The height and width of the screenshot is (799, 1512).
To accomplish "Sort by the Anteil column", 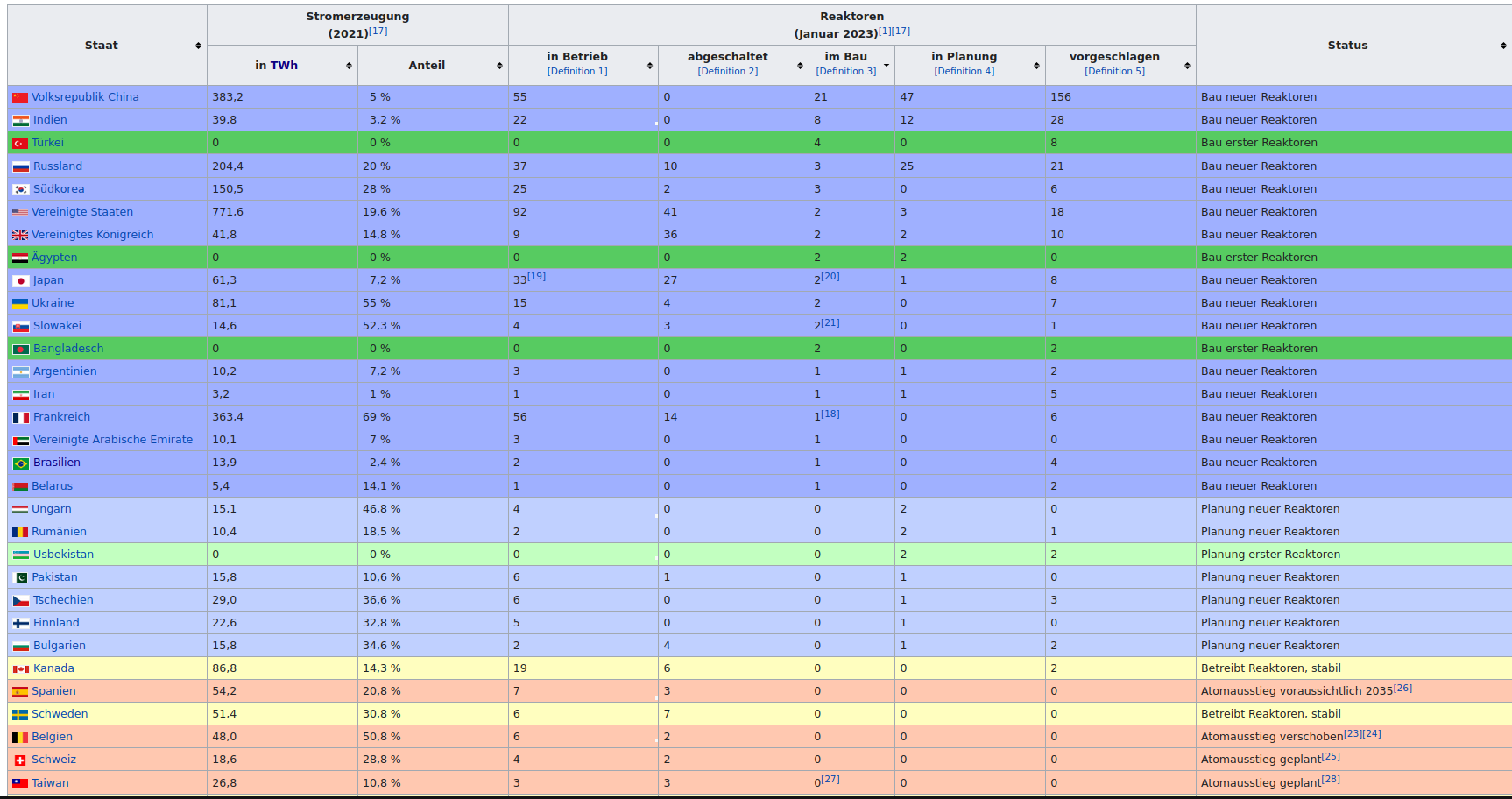I will click(x=499, y=66).
